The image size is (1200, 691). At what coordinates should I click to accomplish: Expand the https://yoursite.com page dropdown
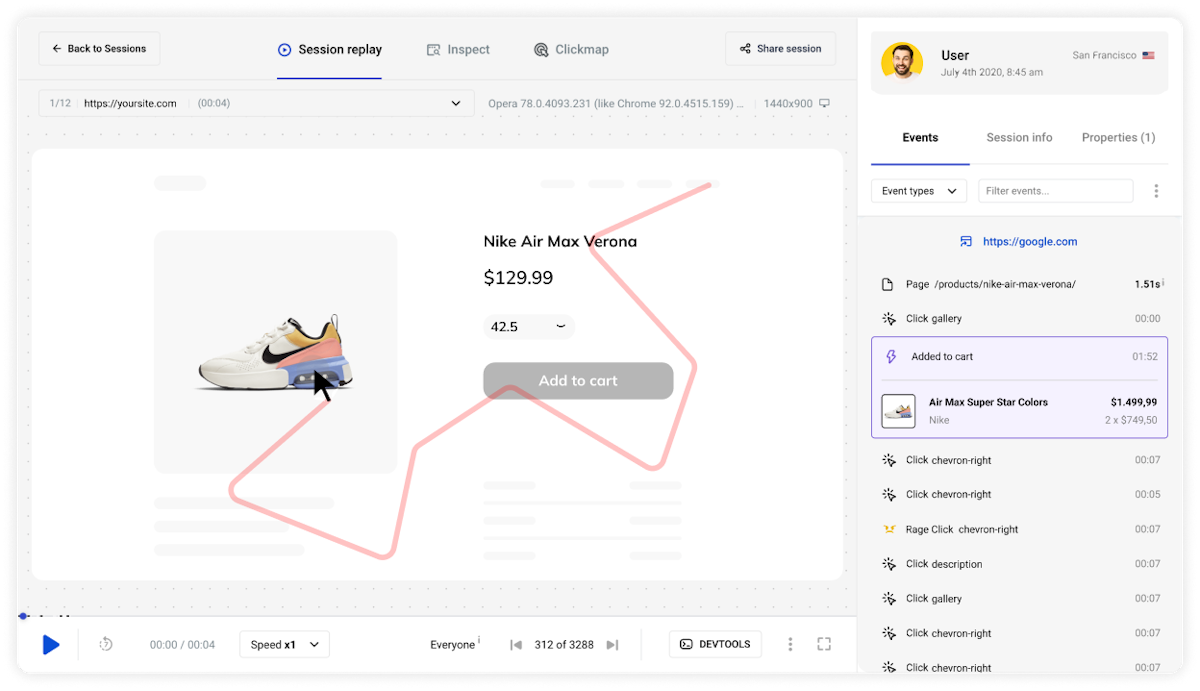[256, 103]
